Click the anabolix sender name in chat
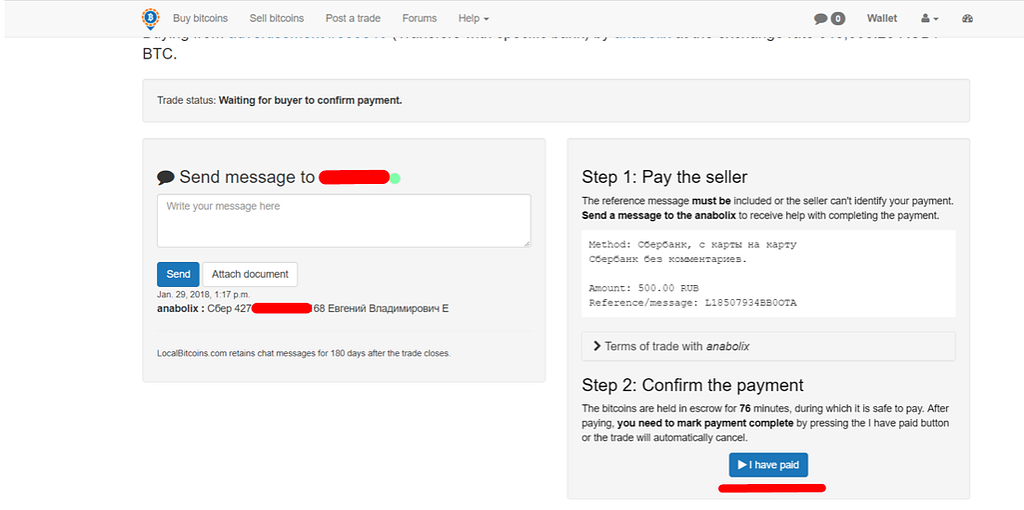The width and height of the screenshot is (1024, 510). (178, 308)
